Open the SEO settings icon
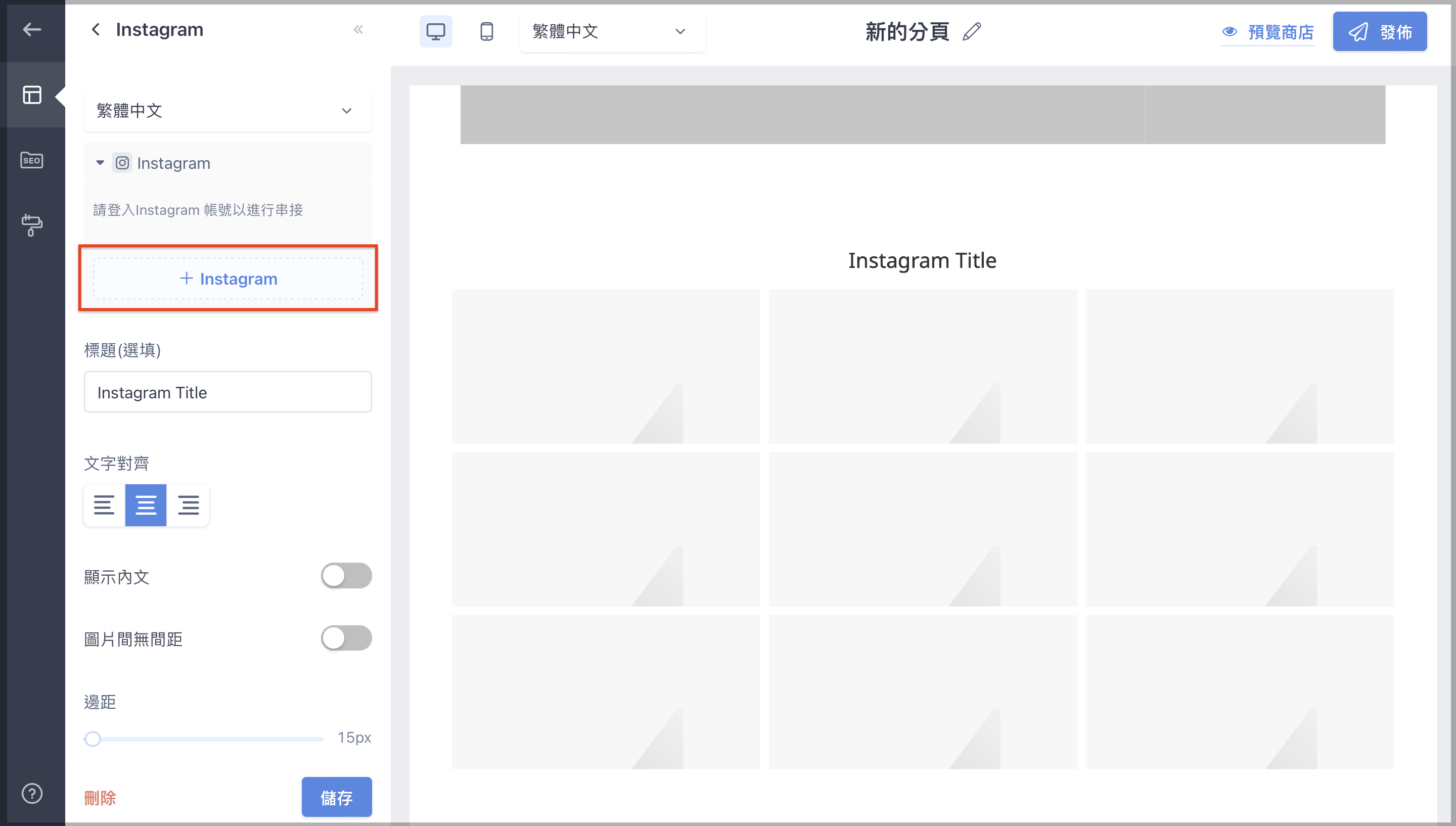 click(32, 160)
